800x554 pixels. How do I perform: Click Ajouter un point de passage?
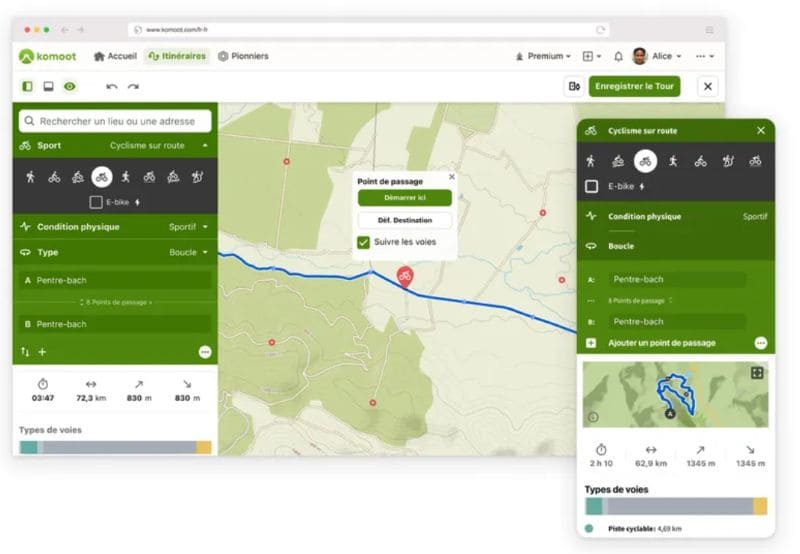(x=662, y=343)
